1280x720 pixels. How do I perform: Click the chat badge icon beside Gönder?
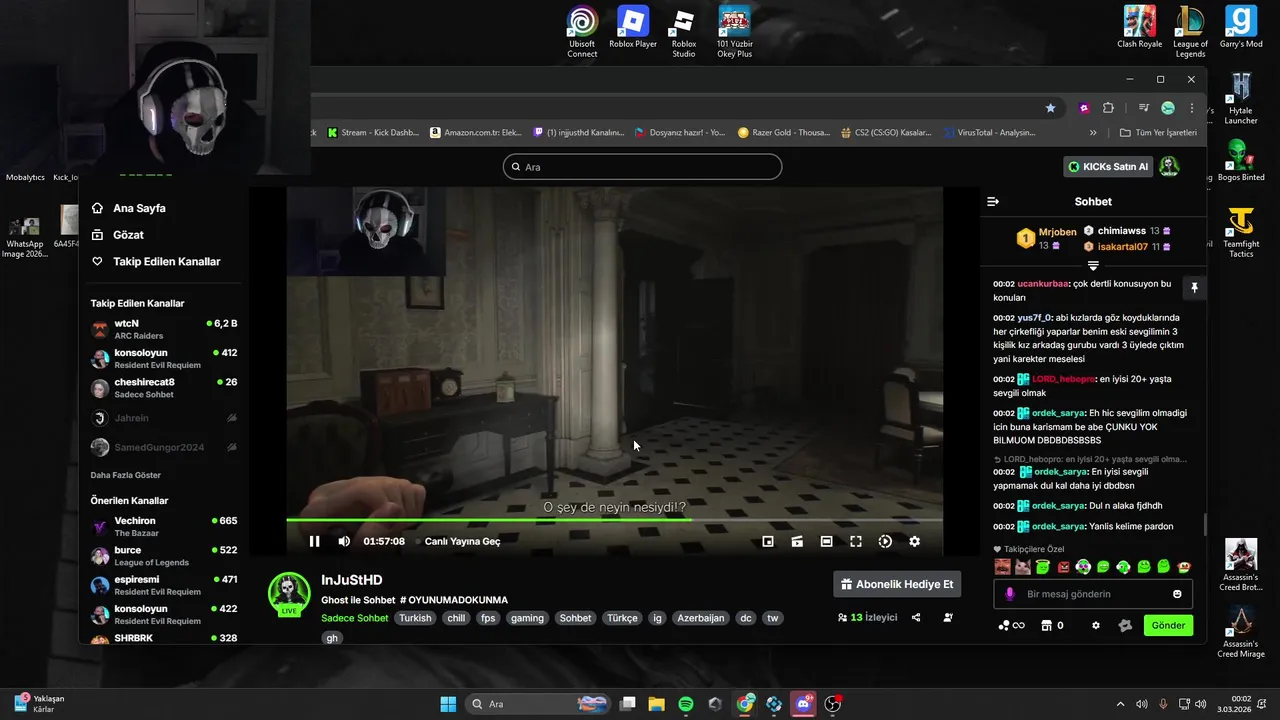[1125, 625]
